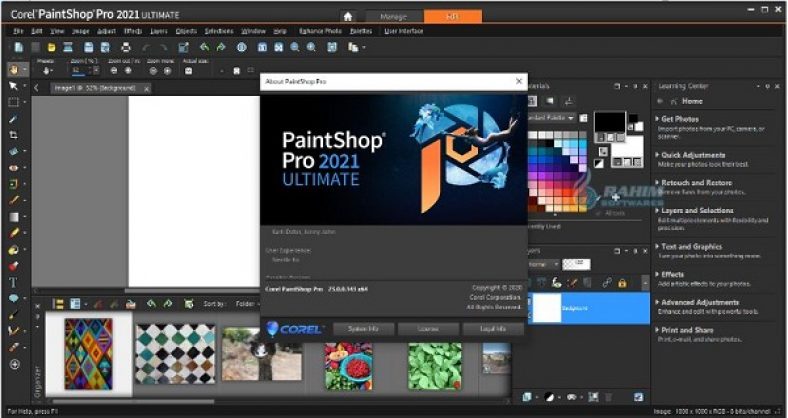Select the colorful diamond pattern thumbnail
Image resolution: width=788 pixels, height=418 pixels.
pyautogui.click(x=88, y=354)
